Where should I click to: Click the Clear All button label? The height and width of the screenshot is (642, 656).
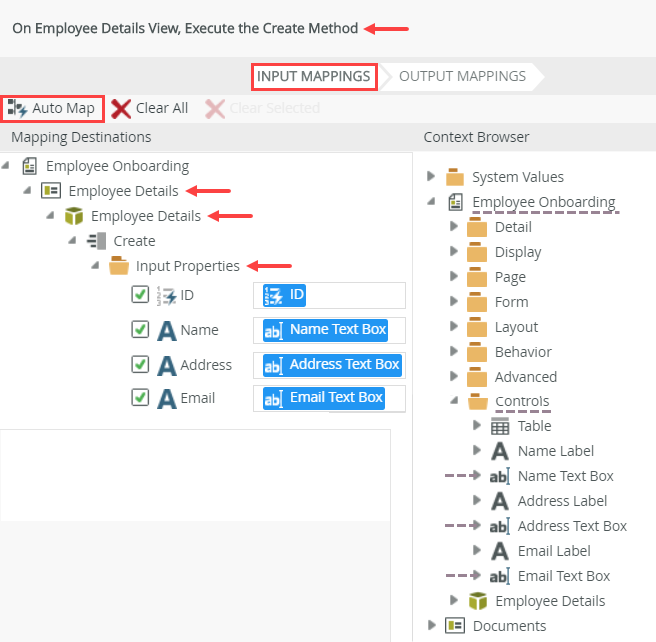pyautogui.click(x=162, y=108)
